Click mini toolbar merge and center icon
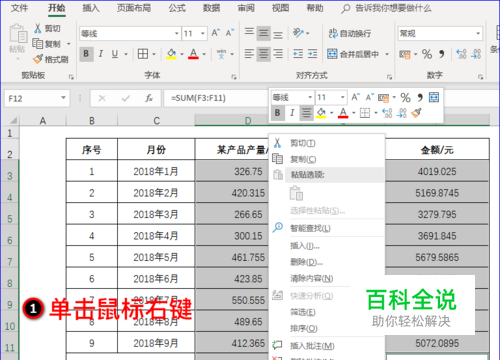500x360 pixels. [434, 97]
